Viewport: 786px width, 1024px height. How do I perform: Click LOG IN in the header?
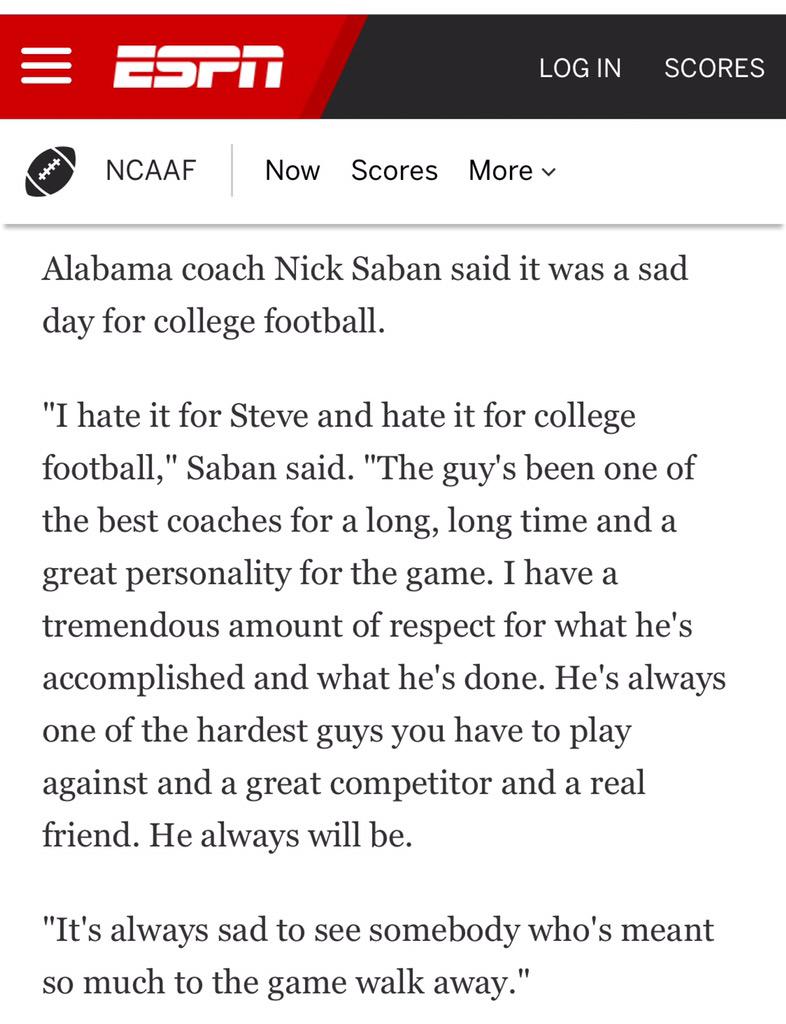click(x=580, y=68)
